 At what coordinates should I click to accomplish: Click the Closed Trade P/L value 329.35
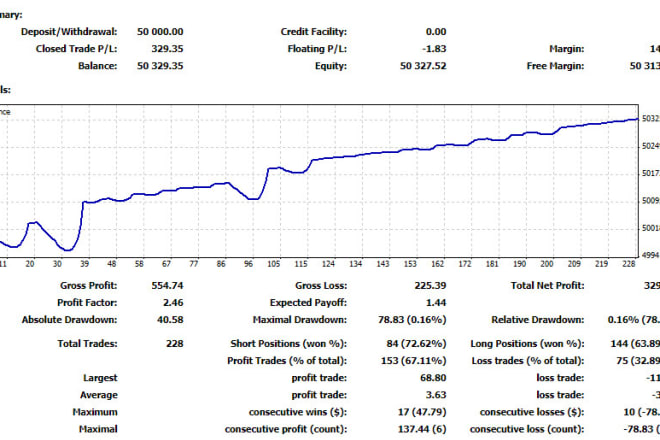[167, 49]
